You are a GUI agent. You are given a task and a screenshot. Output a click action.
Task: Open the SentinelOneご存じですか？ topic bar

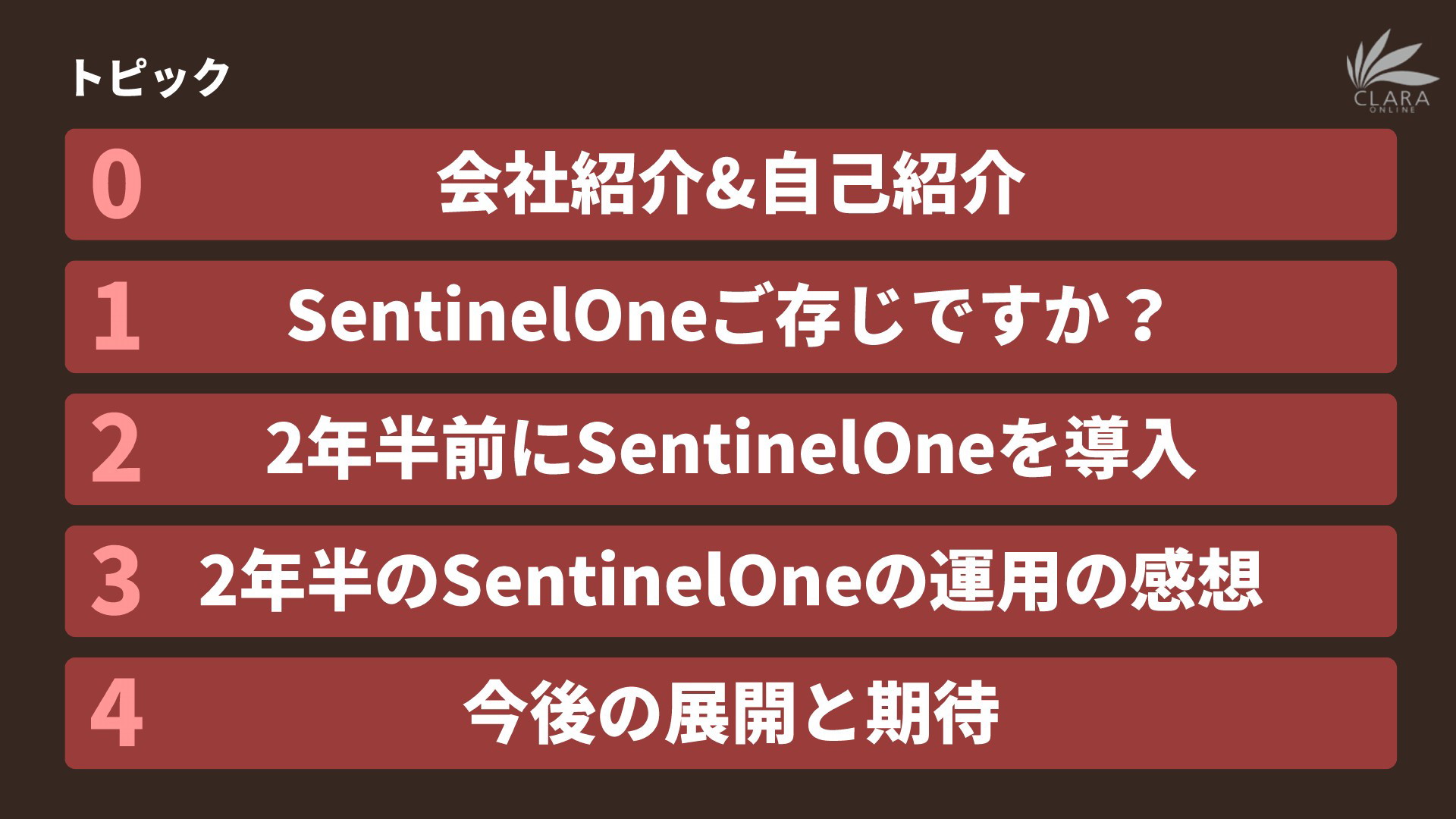pyautogui.click(x=730, y=317)
